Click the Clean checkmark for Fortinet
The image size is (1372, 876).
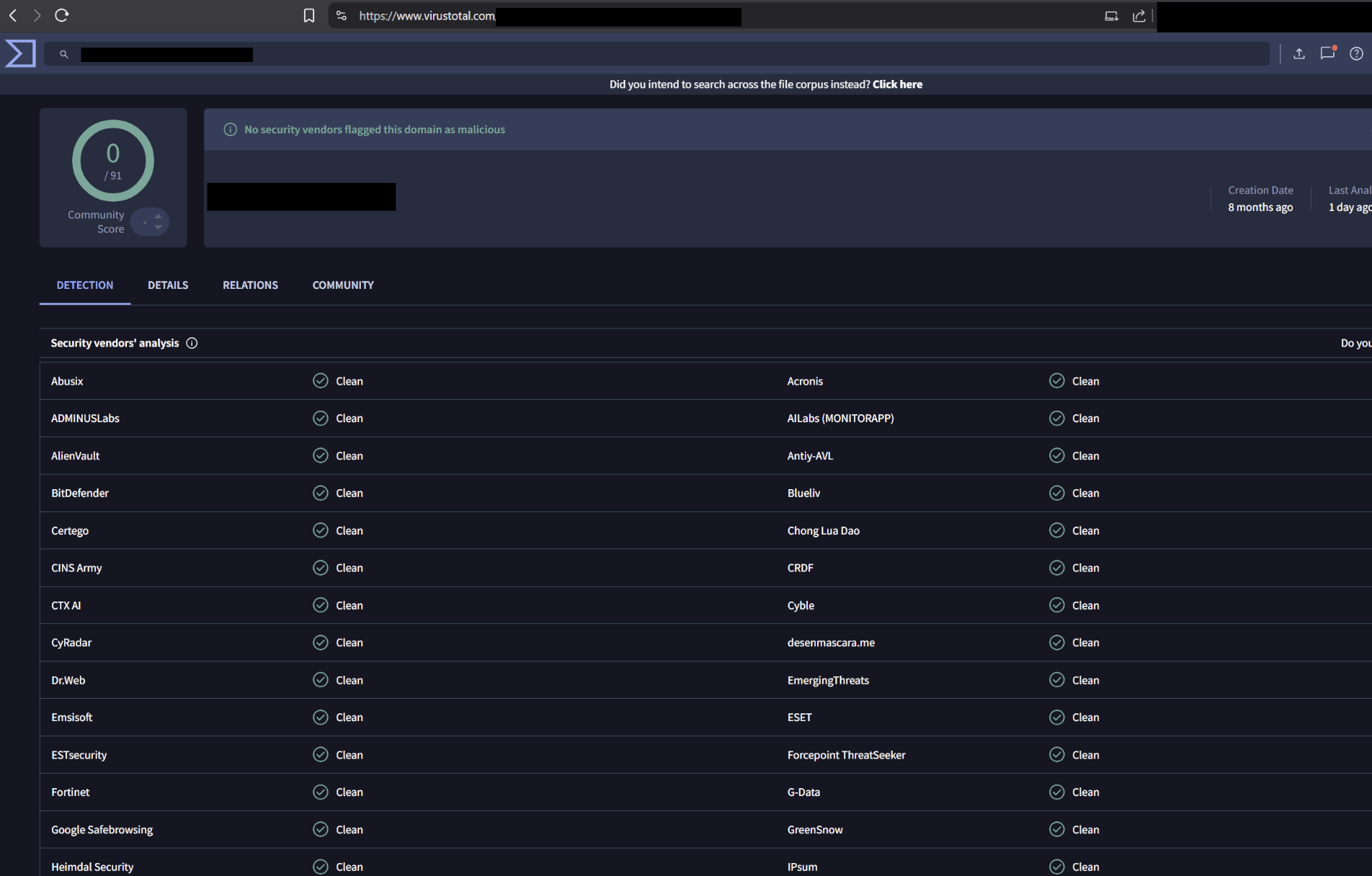coord(321,792)
